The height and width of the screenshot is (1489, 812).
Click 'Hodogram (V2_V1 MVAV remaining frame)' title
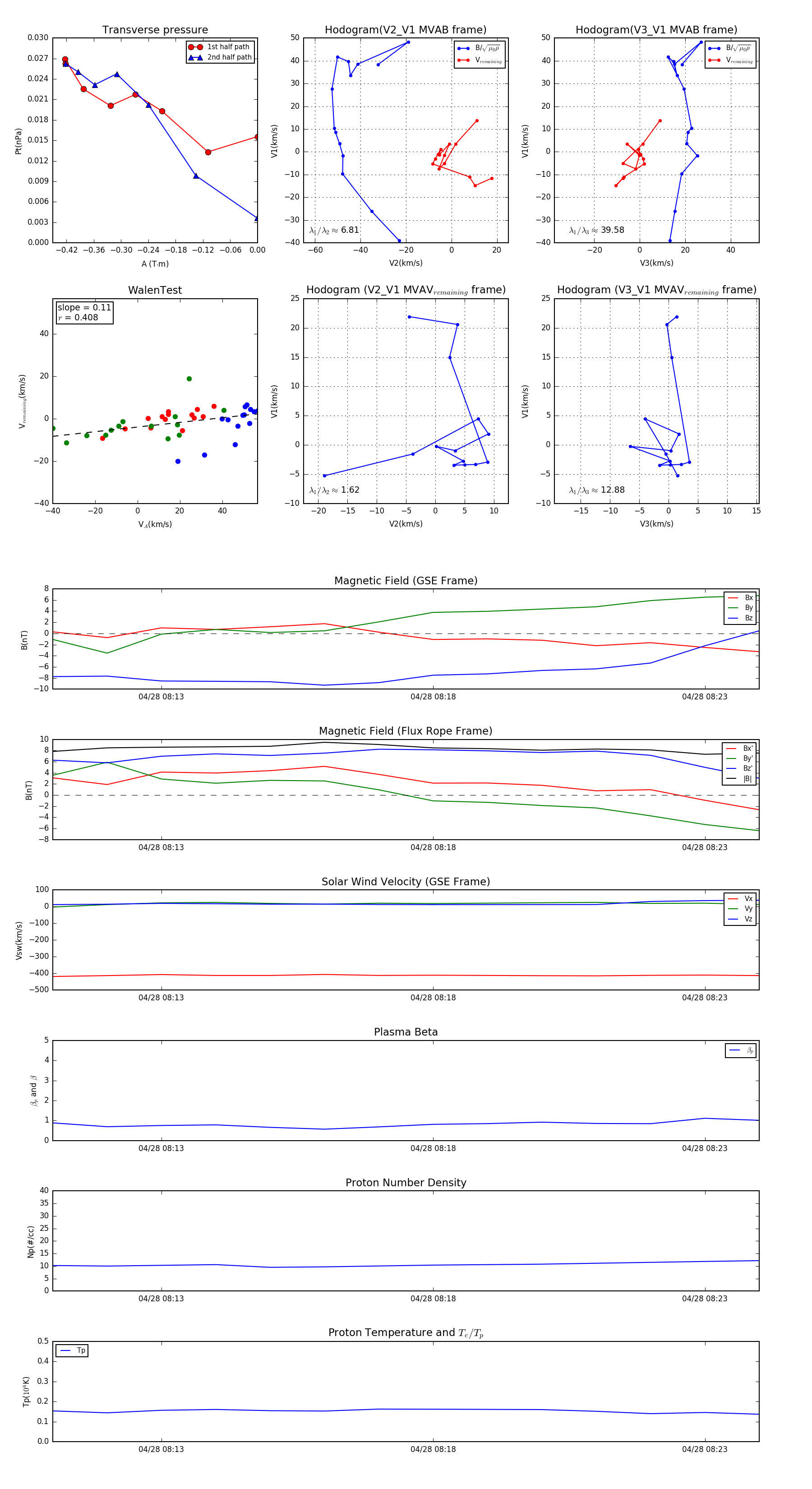point(406,290)
